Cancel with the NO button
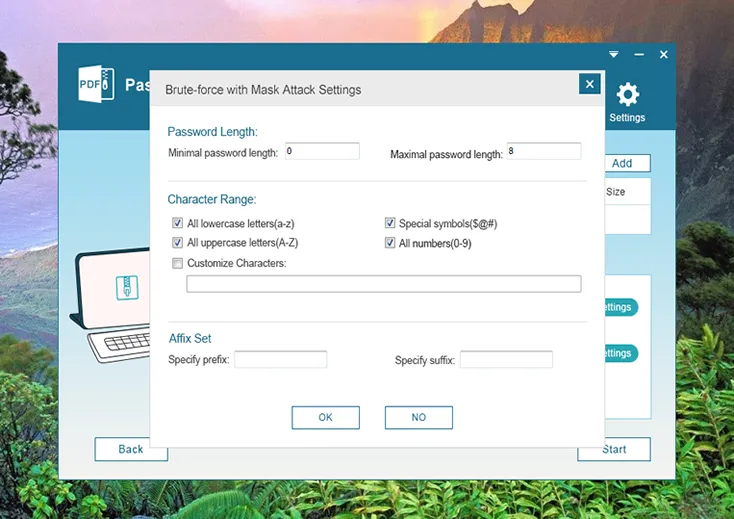This screenshot has height=519, width=734. click(418, 417)
